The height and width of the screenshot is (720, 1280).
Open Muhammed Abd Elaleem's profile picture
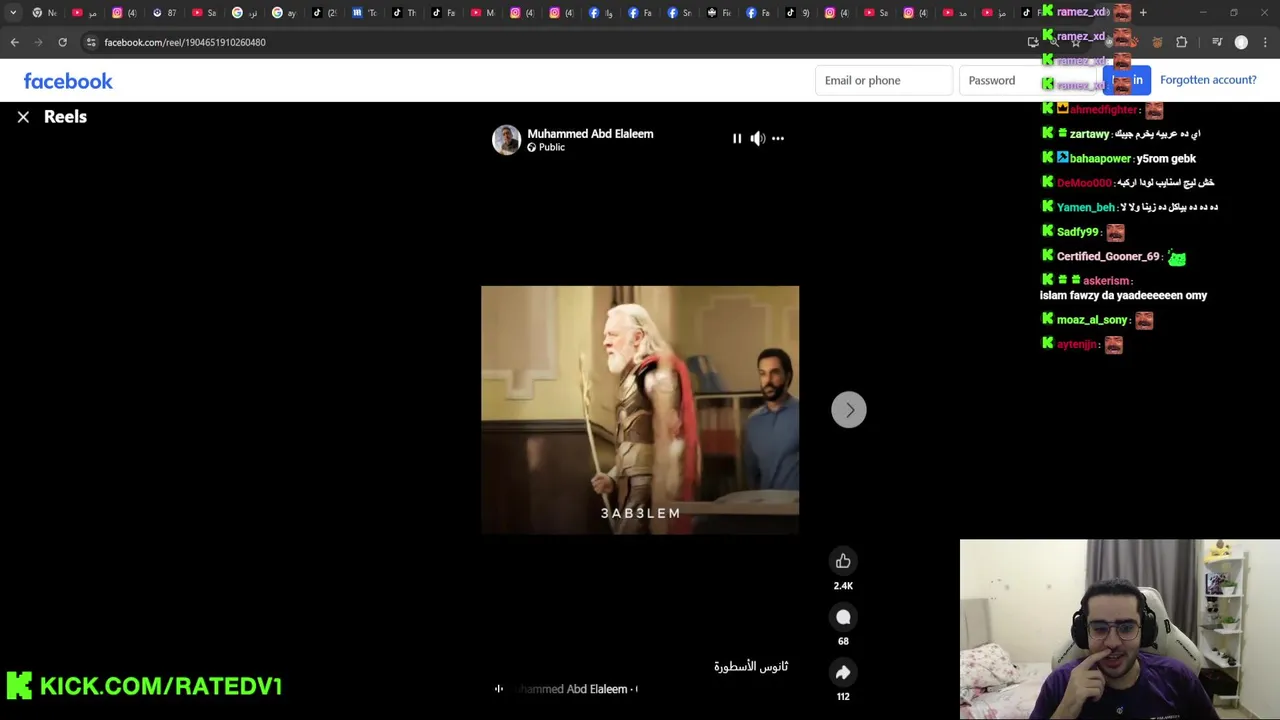[x=506, y=140]
